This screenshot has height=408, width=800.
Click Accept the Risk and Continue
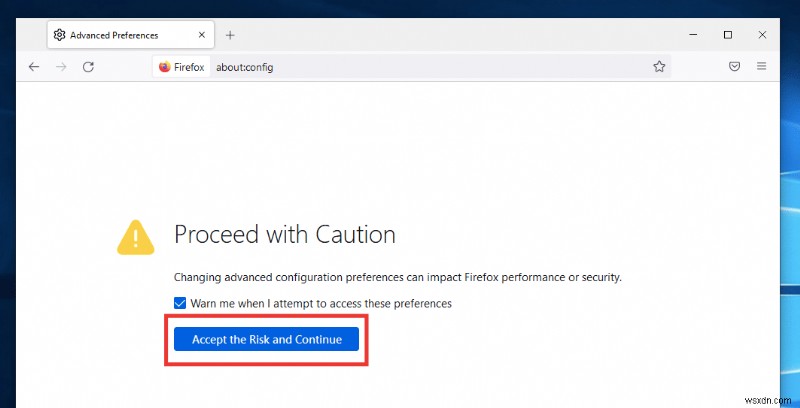point(267,340)
